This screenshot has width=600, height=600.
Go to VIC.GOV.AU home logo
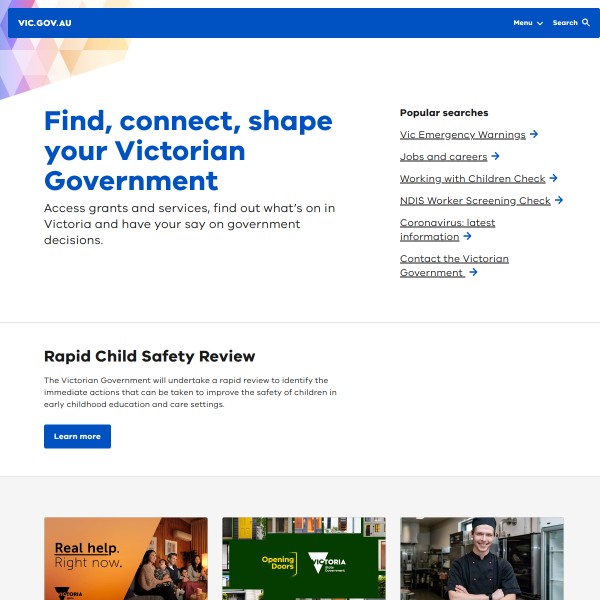(x=45, y=23)
